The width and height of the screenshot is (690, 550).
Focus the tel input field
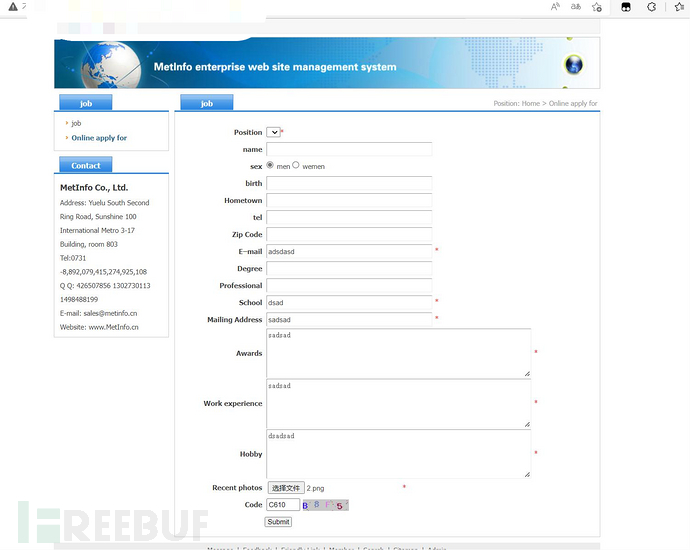pos(349,217)
